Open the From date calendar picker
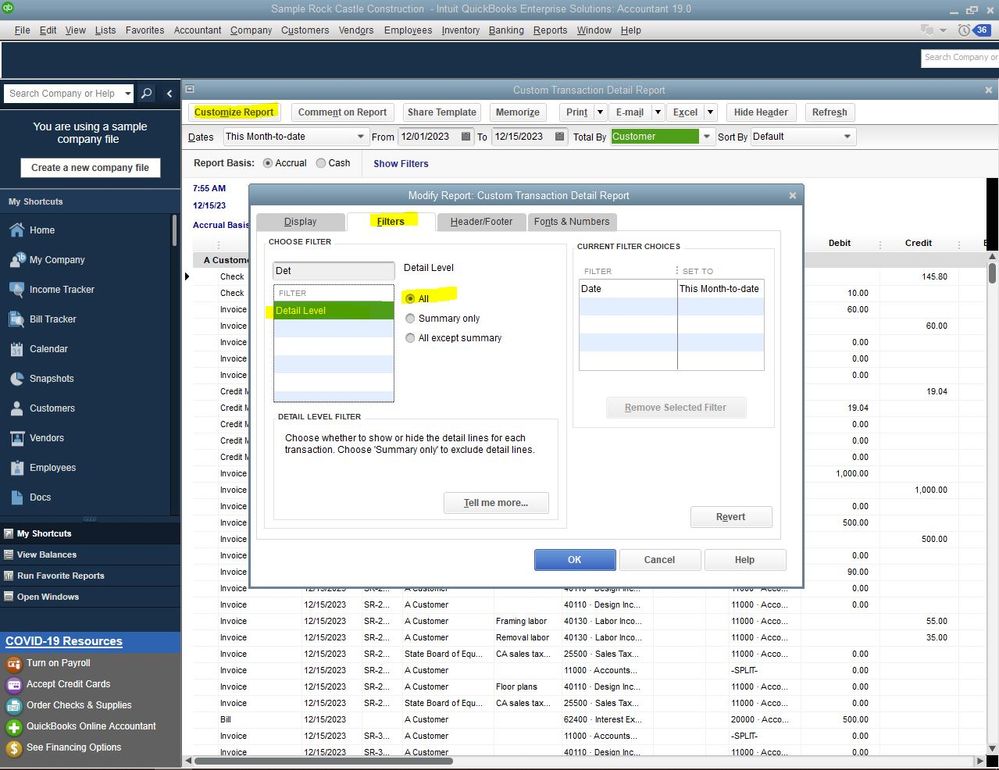The width and height of the screenshot is (999, 770). pos(466,136)
